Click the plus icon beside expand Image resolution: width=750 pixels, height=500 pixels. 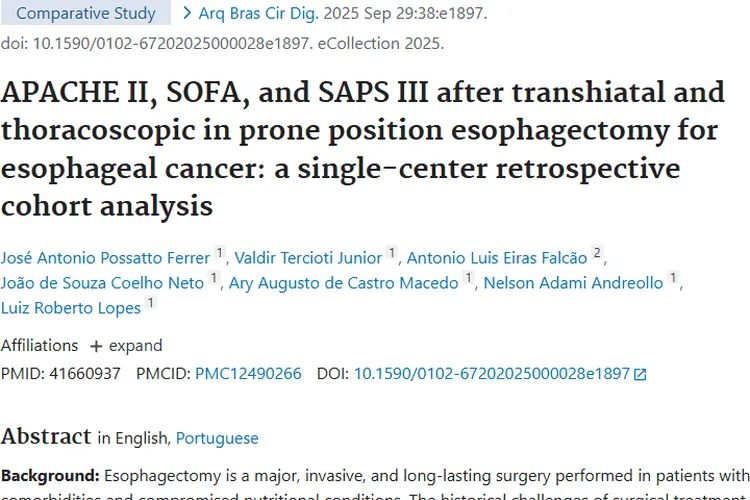click(x=96, y=346)
